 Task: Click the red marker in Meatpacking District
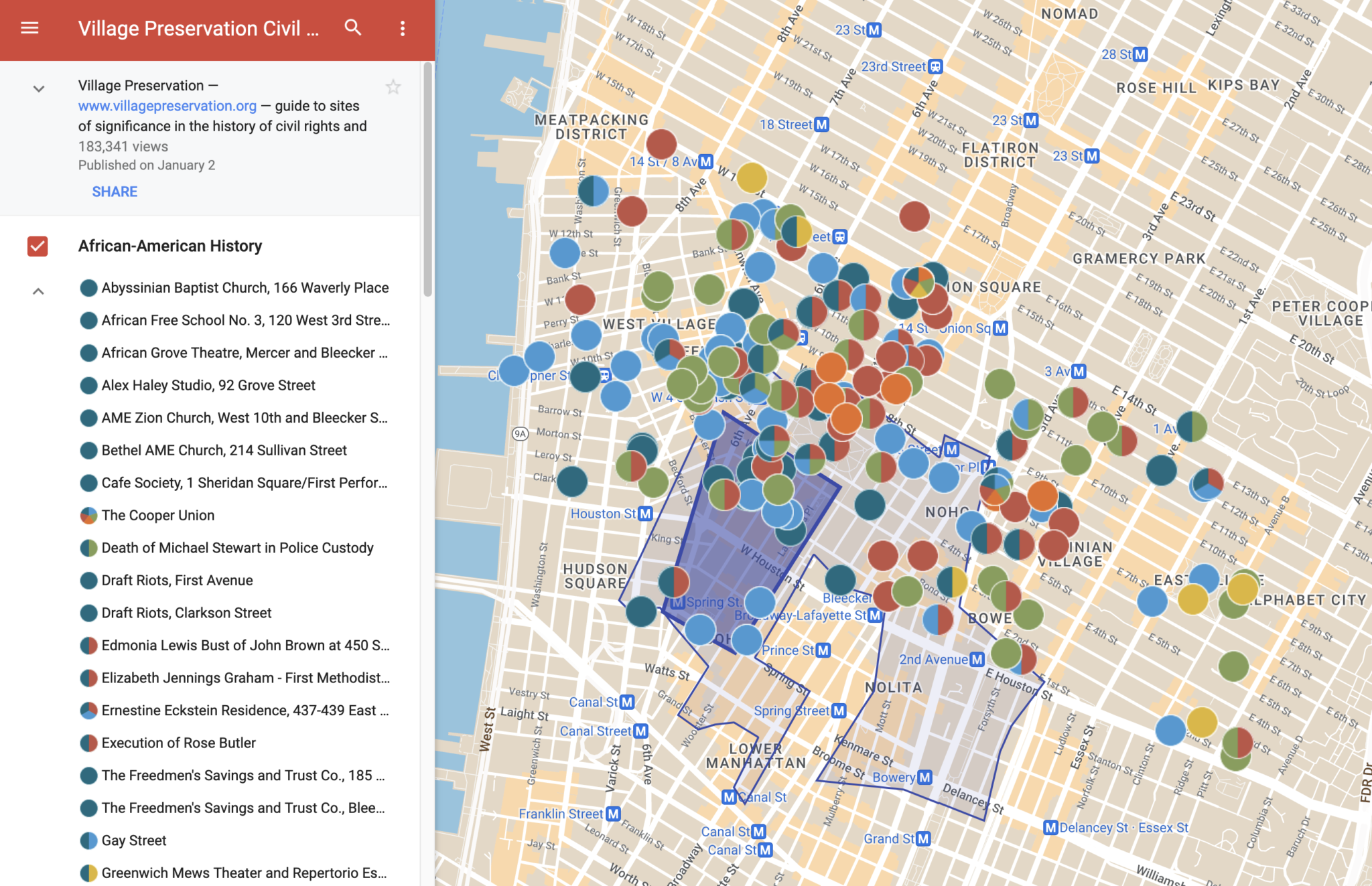tap(661, 144)
